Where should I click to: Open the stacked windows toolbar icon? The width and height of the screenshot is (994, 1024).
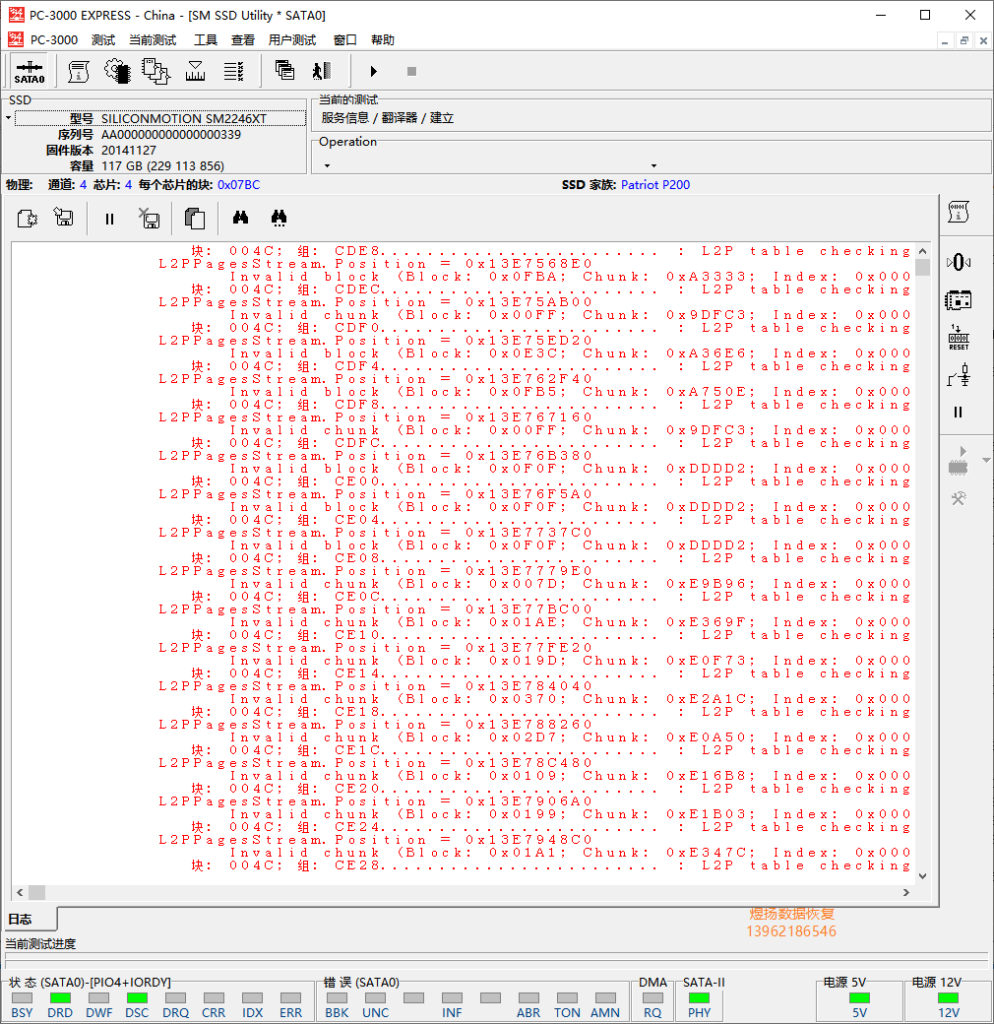coord(285,71)
